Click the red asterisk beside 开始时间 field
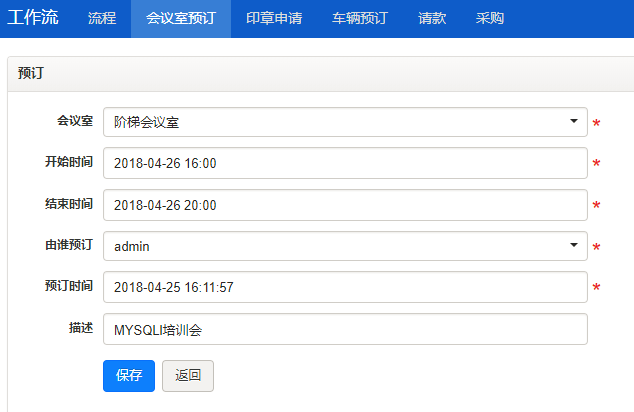 [x=596, y=163]
